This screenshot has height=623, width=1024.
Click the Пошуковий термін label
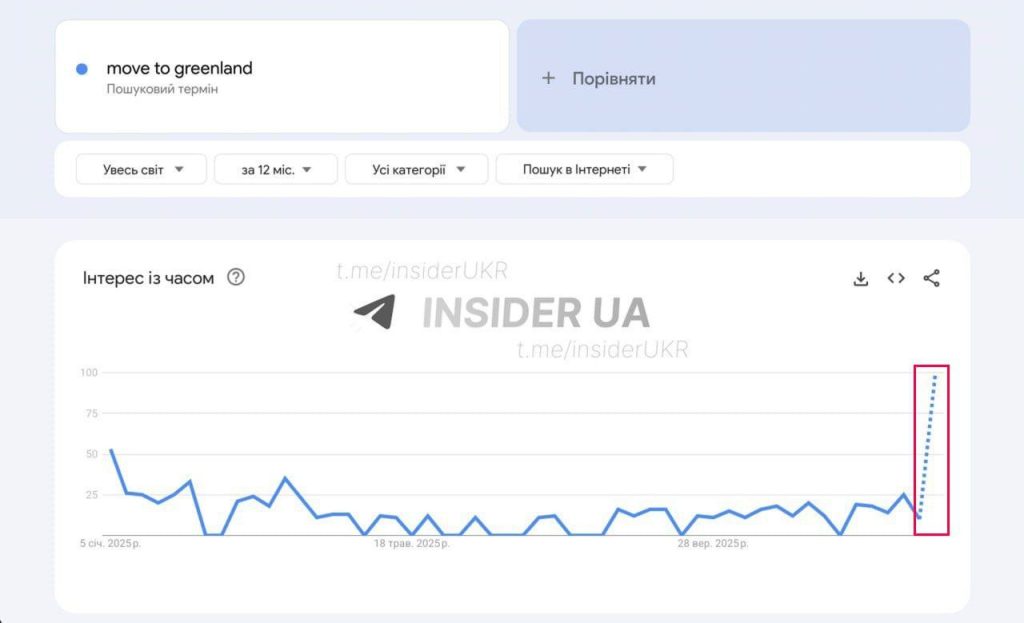[162, 89]
